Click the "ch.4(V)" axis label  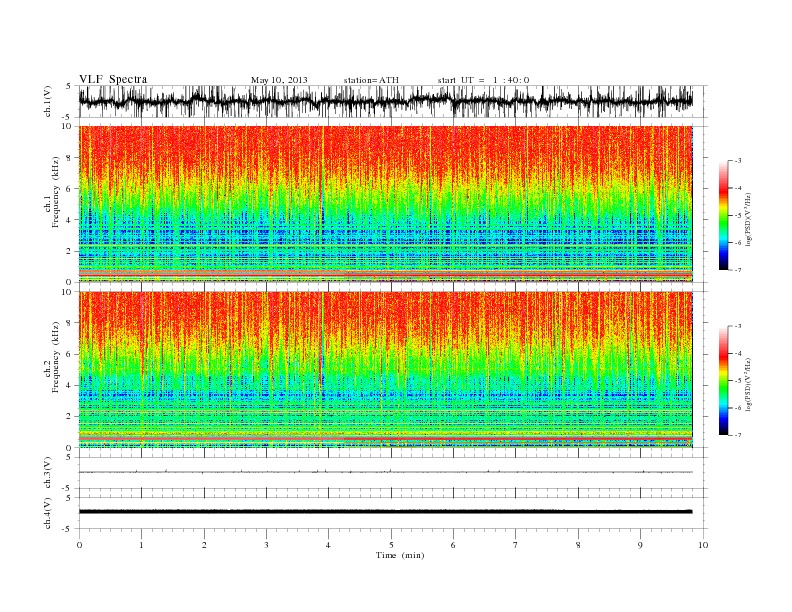pyautogui.click(x=48, y=513)
